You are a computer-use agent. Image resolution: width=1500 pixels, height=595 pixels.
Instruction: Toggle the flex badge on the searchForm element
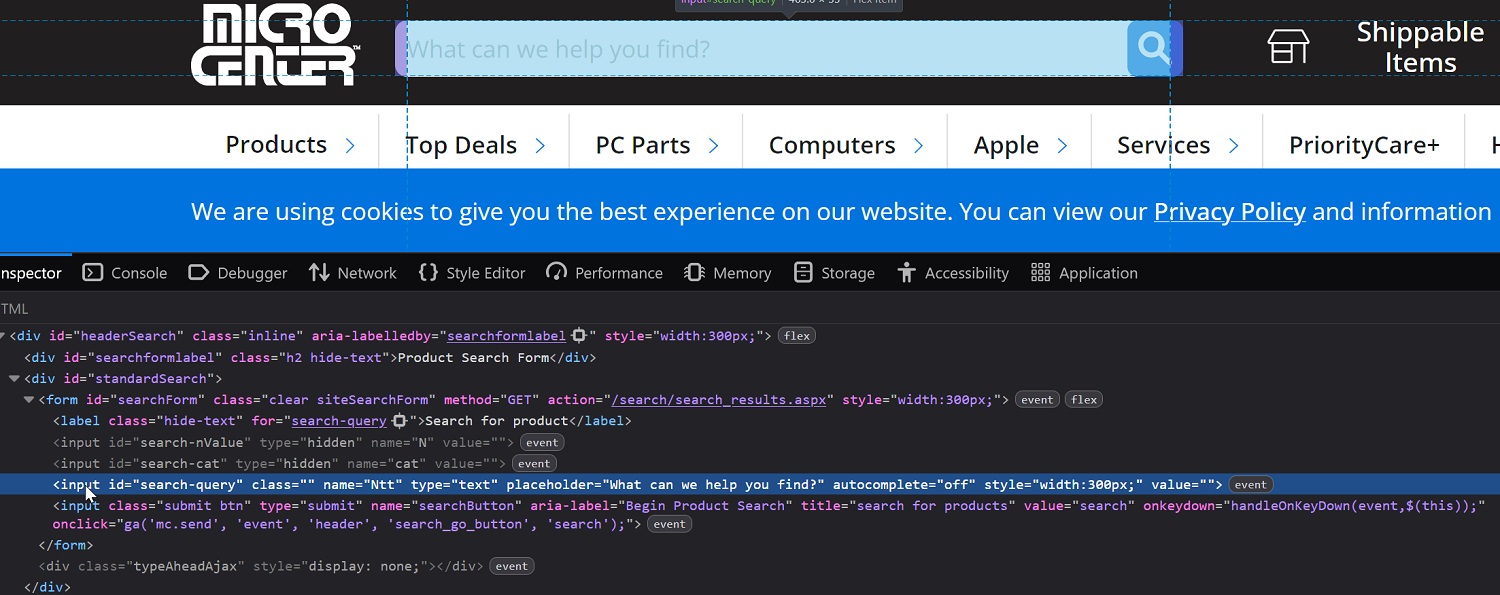pos(1083,399)
